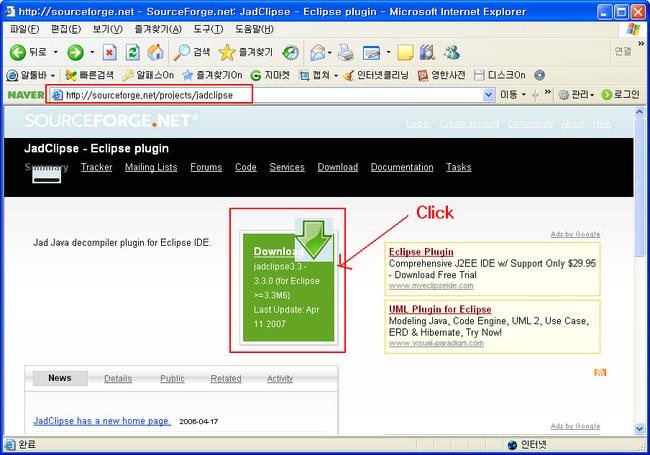Open the address bar URL dropdown
The height and width of the screenshot is (455, 650).
pos(488,95)
